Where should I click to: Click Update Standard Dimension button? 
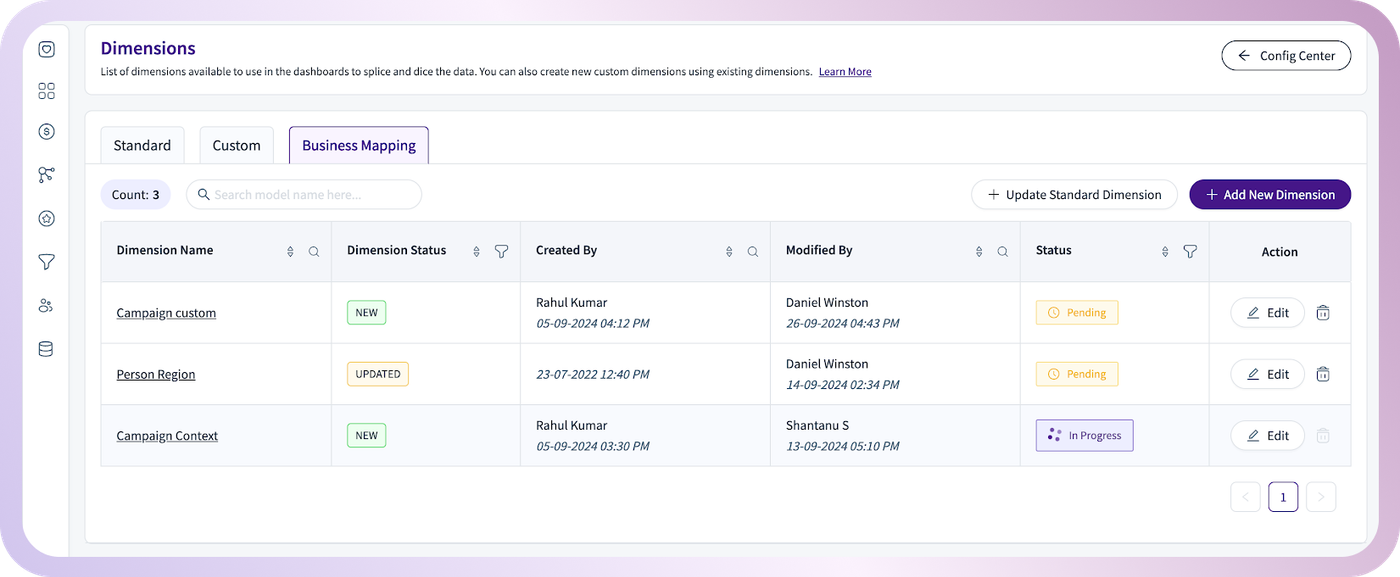pyautogui.click(x=1075, y=195)
